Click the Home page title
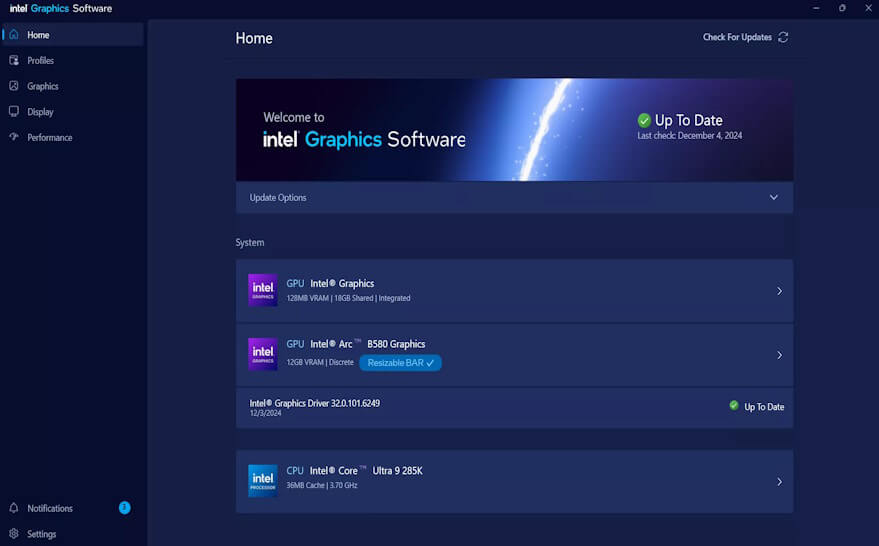 254,38
